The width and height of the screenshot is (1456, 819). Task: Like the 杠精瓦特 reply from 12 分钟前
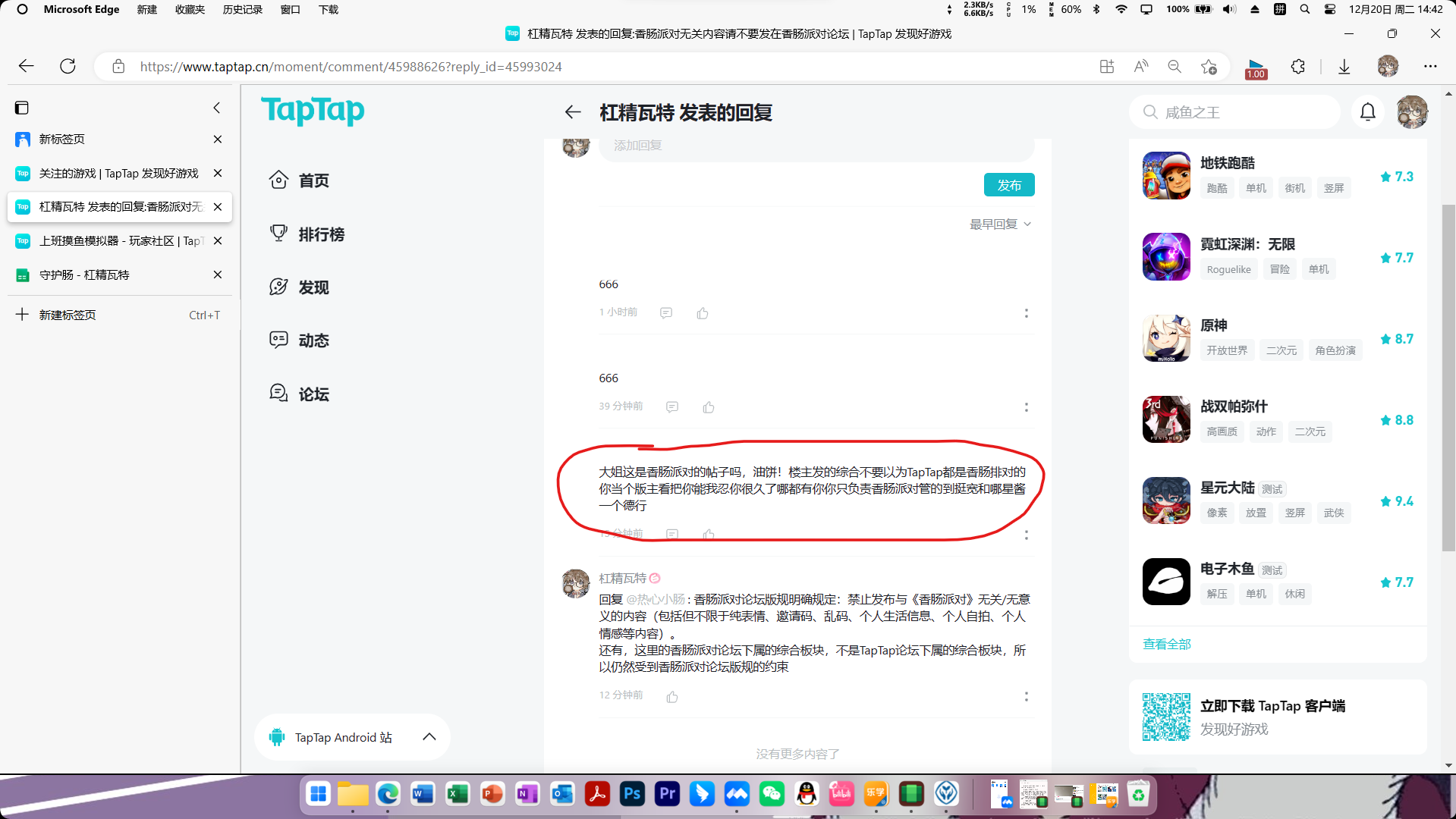click(672, 696)
